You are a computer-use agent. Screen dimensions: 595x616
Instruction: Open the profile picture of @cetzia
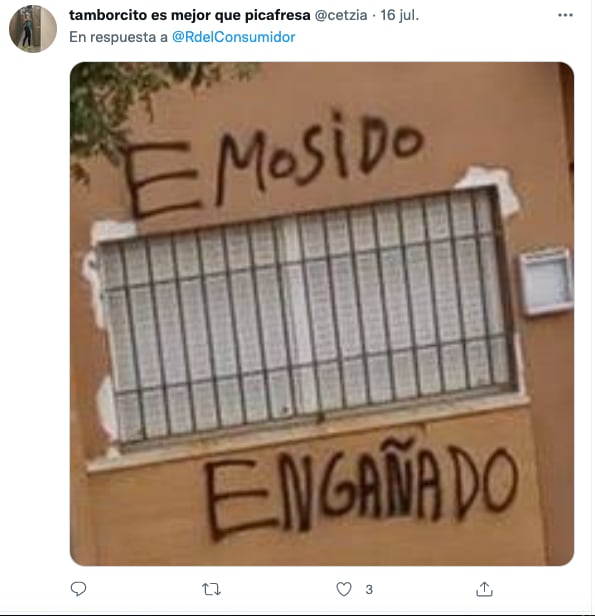click(33, 29)
